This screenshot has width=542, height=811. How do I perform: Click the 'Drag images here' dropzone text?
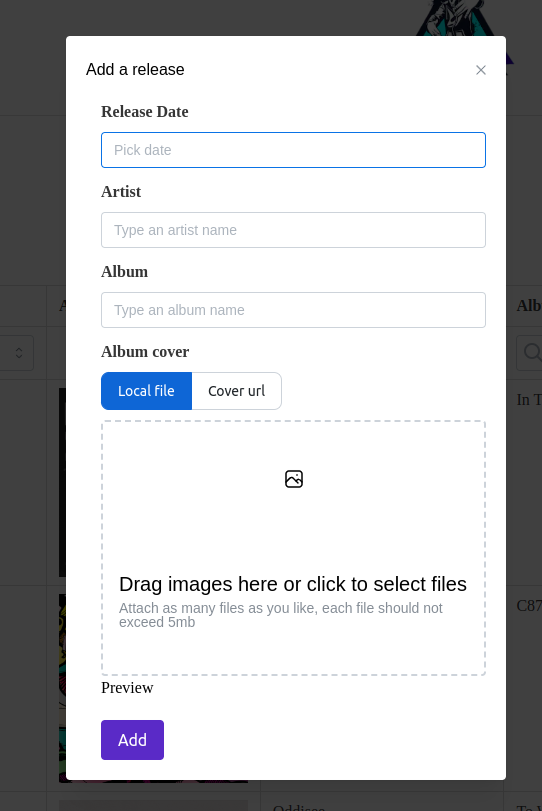293,584
